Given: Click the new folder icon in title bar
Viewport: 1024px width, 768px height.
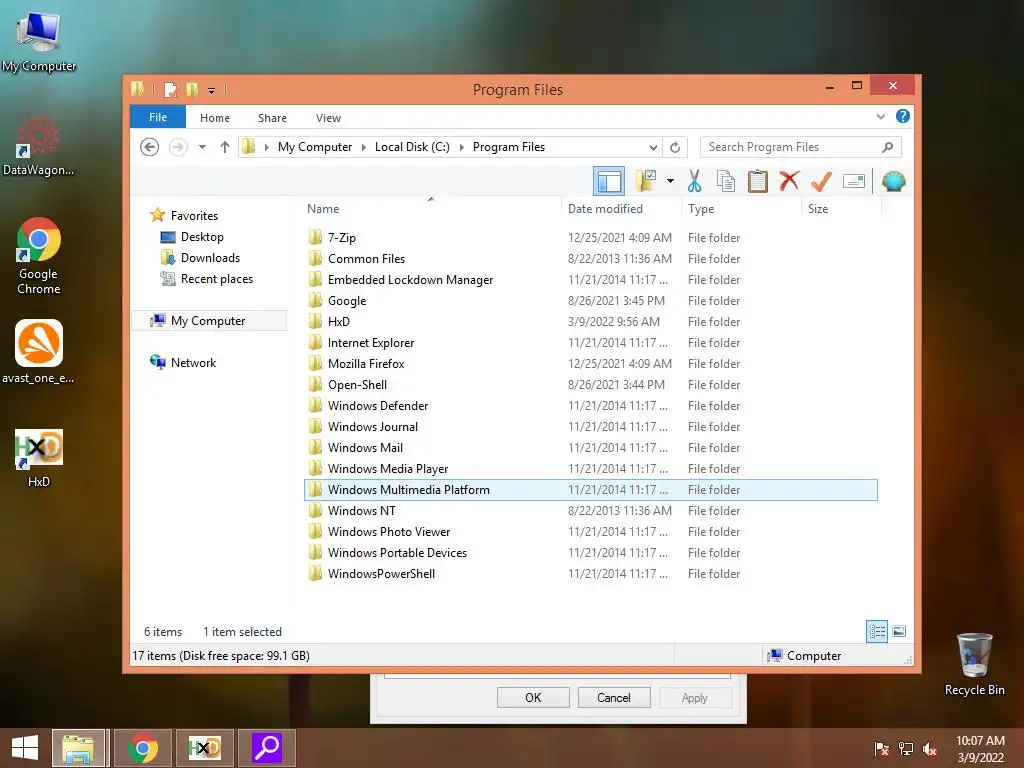Looking at the screenshot, I should click(192, 89).
